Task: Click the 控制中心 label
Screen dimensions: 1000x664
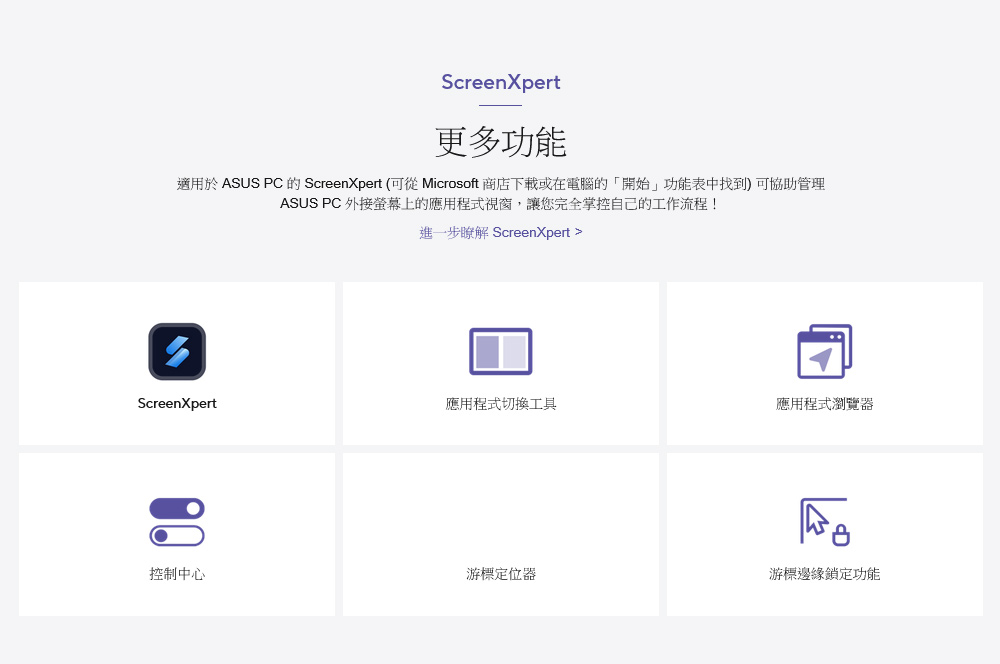Action: click(x=177, y=574)
